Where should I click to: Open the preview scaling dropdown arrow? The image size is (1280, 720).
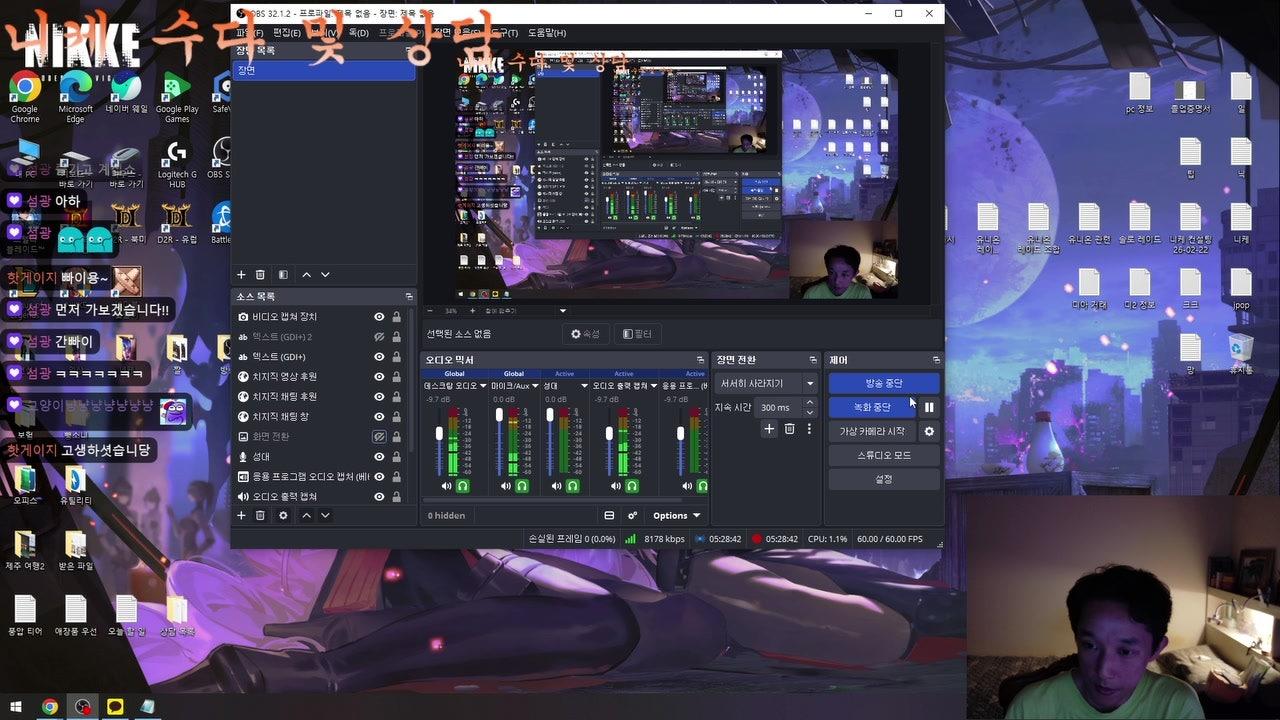tap(563, 311)
